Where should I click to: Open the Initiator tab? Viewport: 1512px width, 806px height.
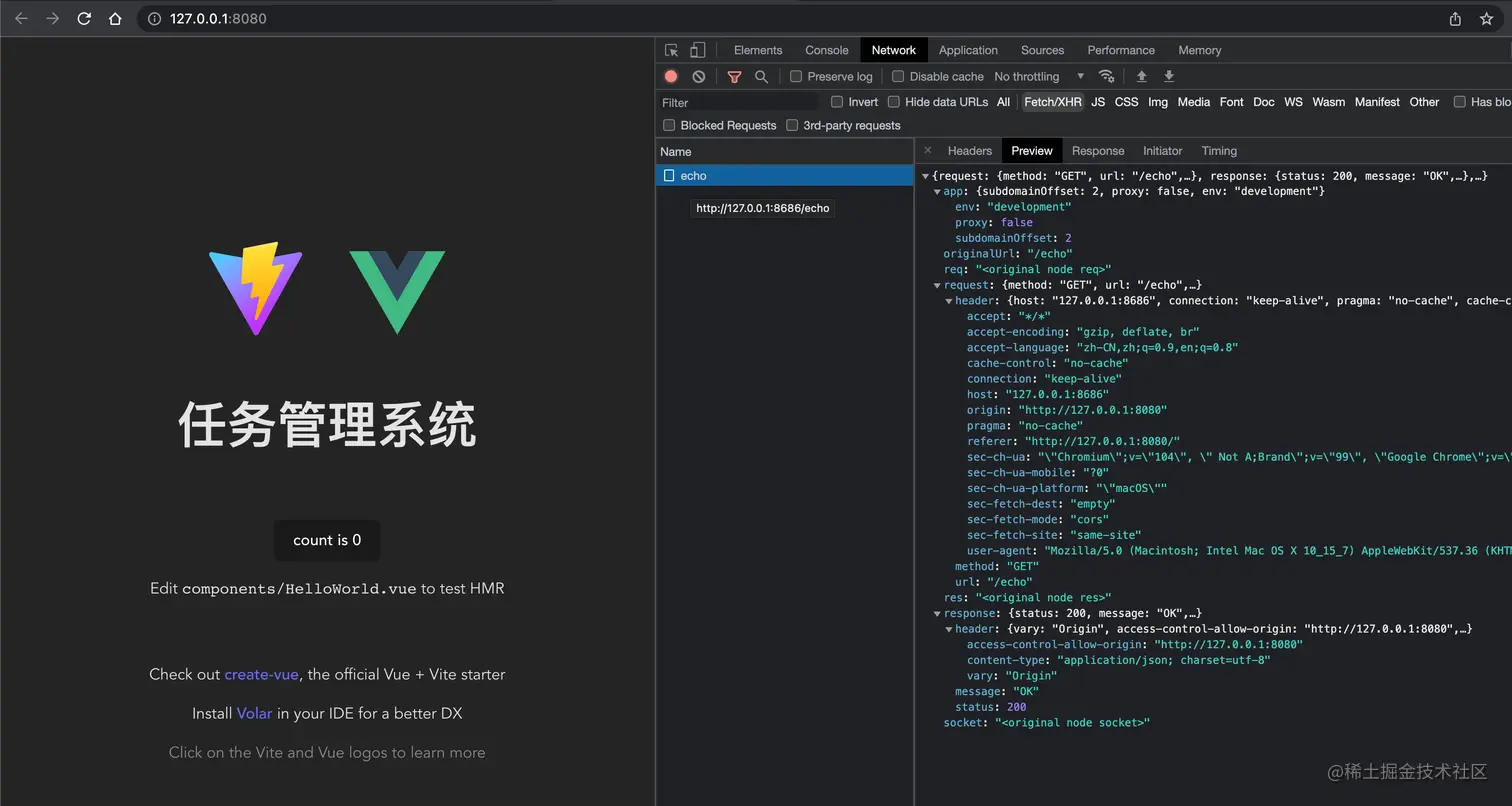click(1162, 151)
